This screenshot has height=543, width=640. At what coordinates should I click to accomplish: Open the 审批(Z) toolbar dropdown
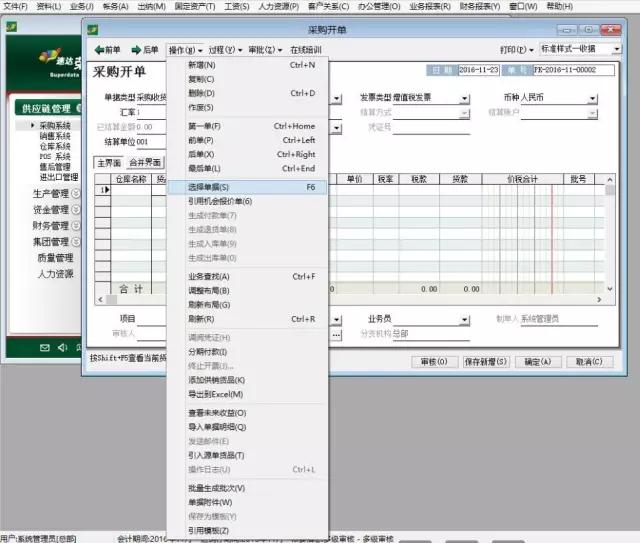click(265, 50)
